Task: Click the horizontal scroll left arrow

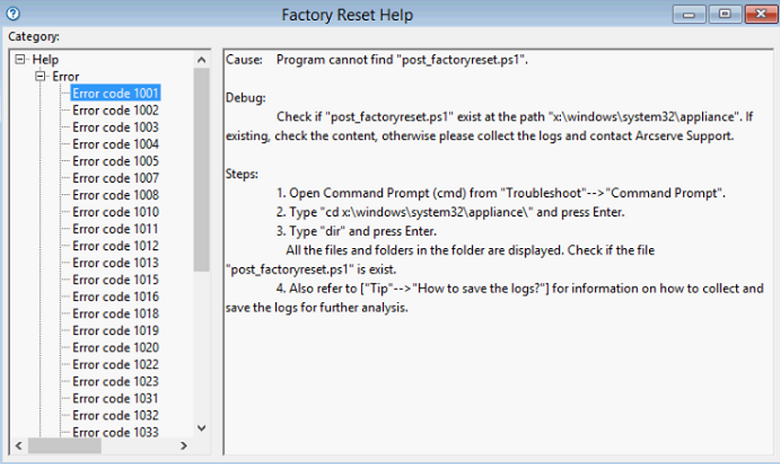Action: pyautogui.click(x=19, y=446)
